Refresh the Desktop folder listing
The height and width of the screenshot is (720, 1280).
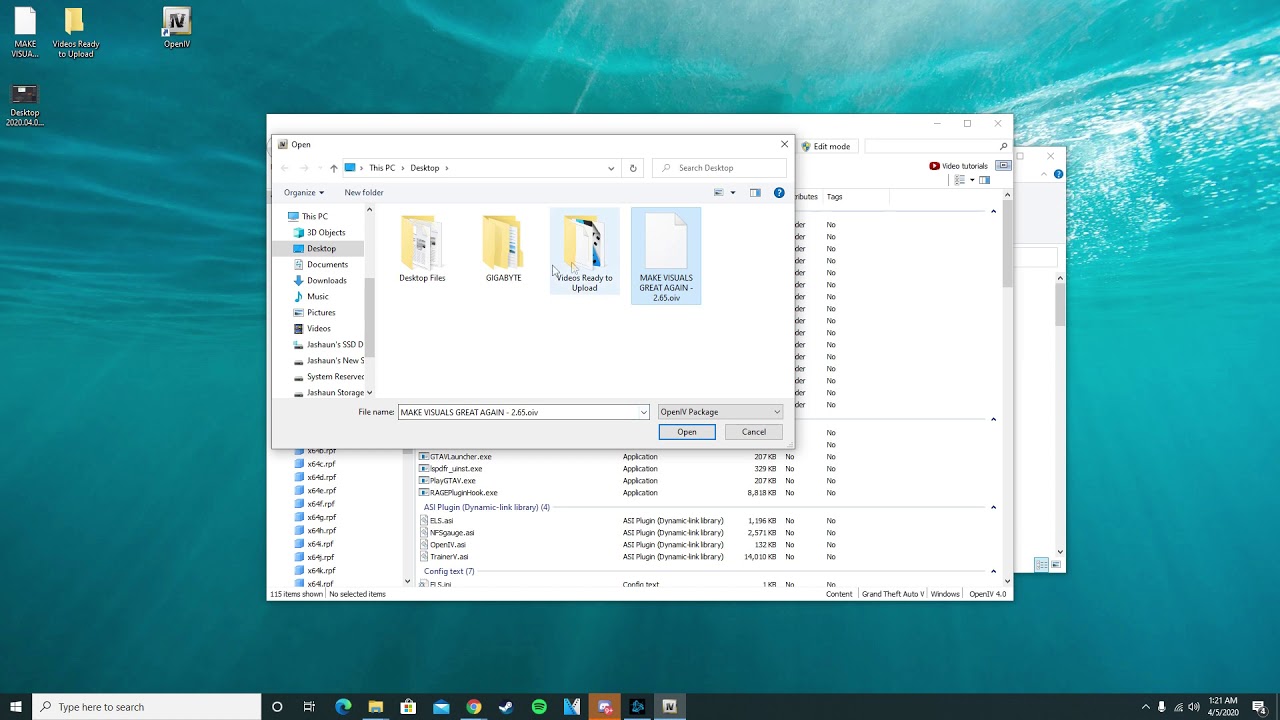coord(632,168)
